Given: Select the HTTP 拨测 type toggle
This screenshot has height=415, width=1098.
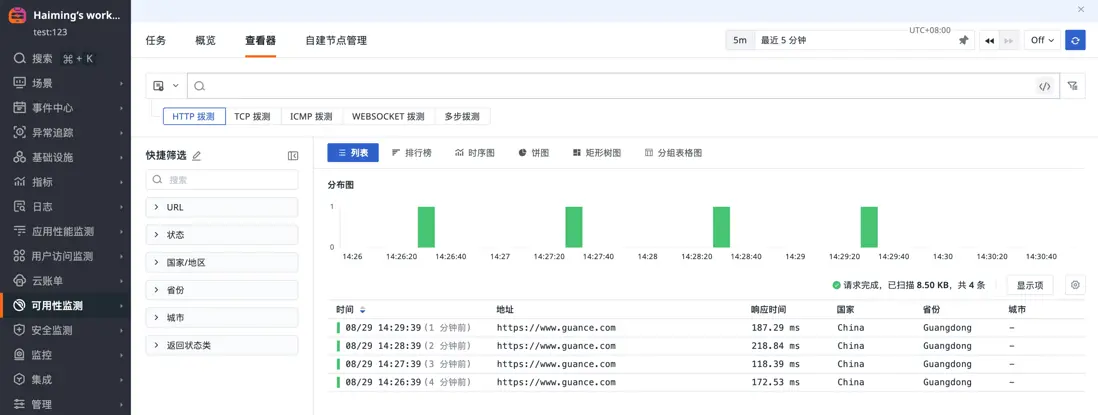Looking at the screenshot, I should click(194, 117).
